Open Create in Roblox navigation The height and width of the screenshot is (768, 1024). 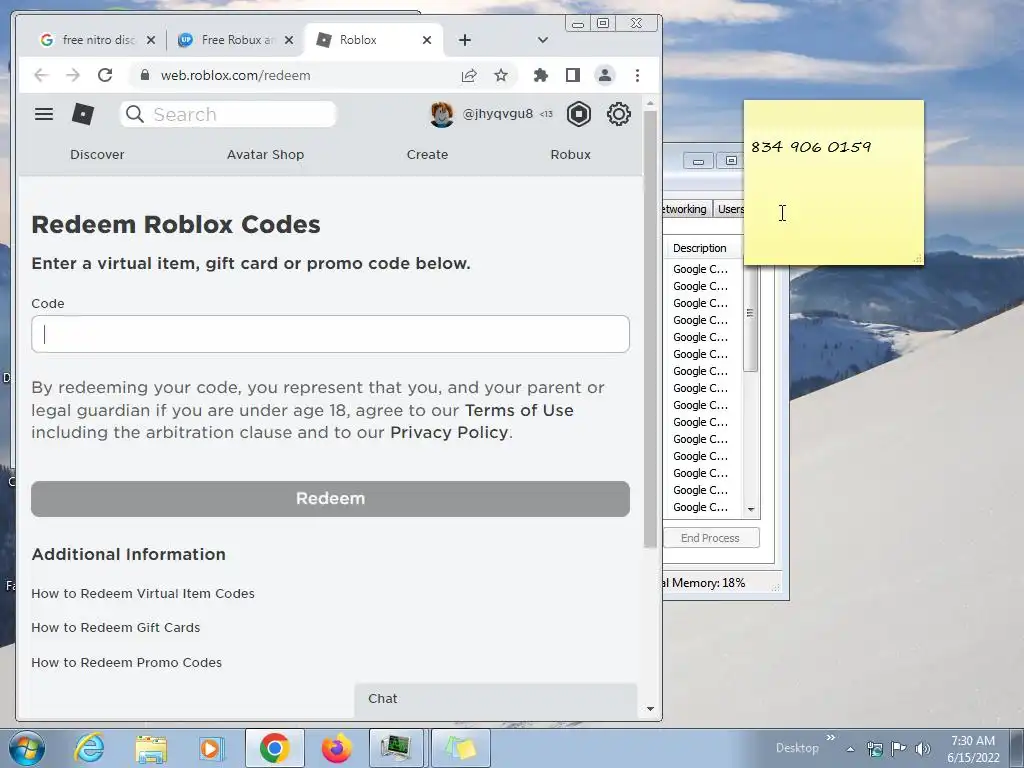427,155
